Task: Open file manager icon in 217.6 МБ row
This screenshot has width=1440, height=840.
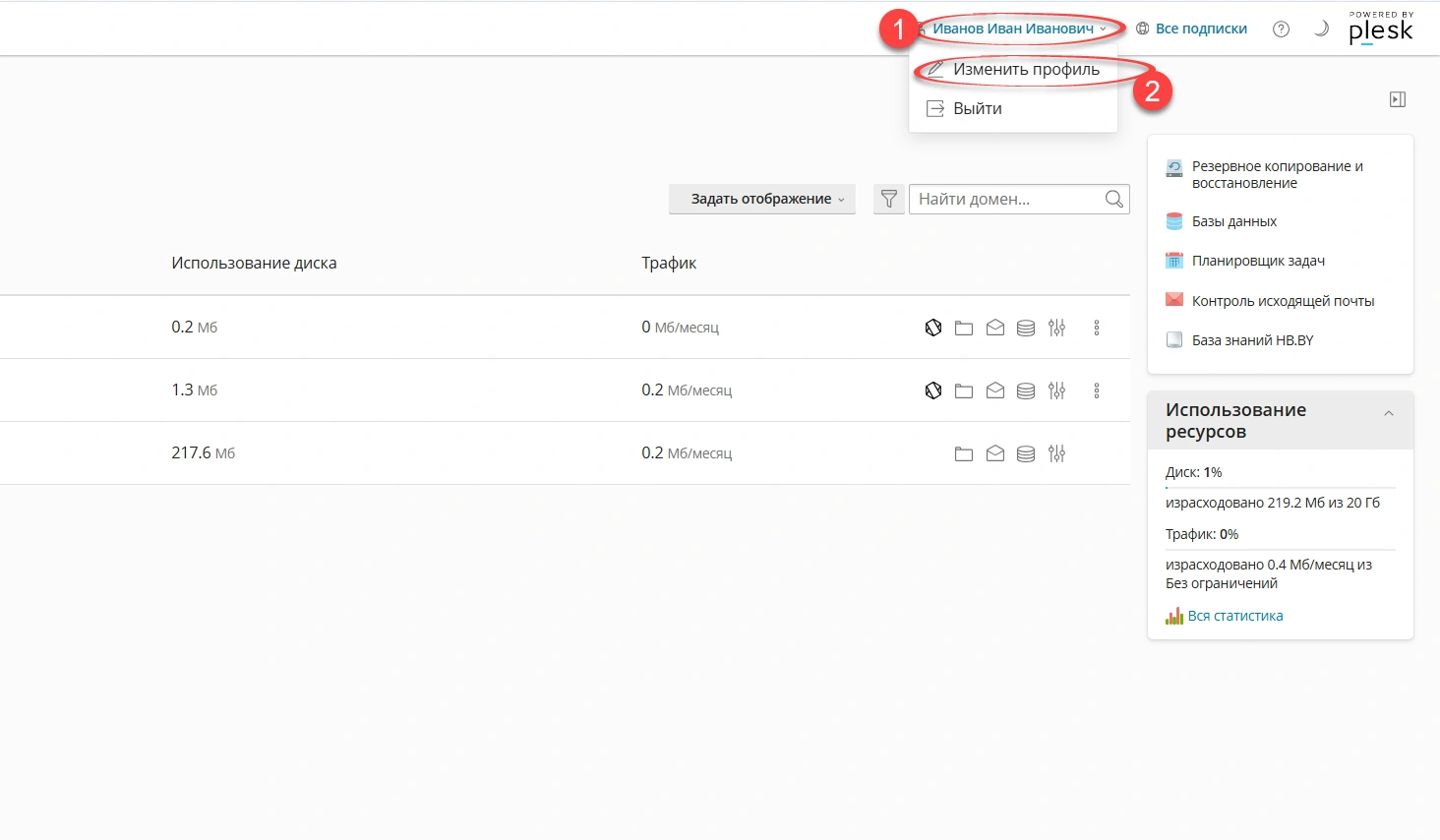Action: pyautogui.click(x=964, y=453)
